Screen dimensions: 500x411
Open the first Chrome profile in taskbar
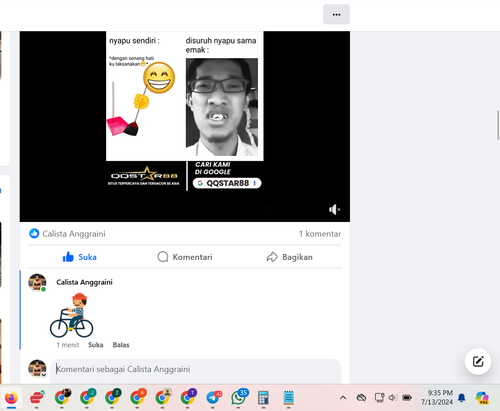pyautogui.click(x=62, y=397)
